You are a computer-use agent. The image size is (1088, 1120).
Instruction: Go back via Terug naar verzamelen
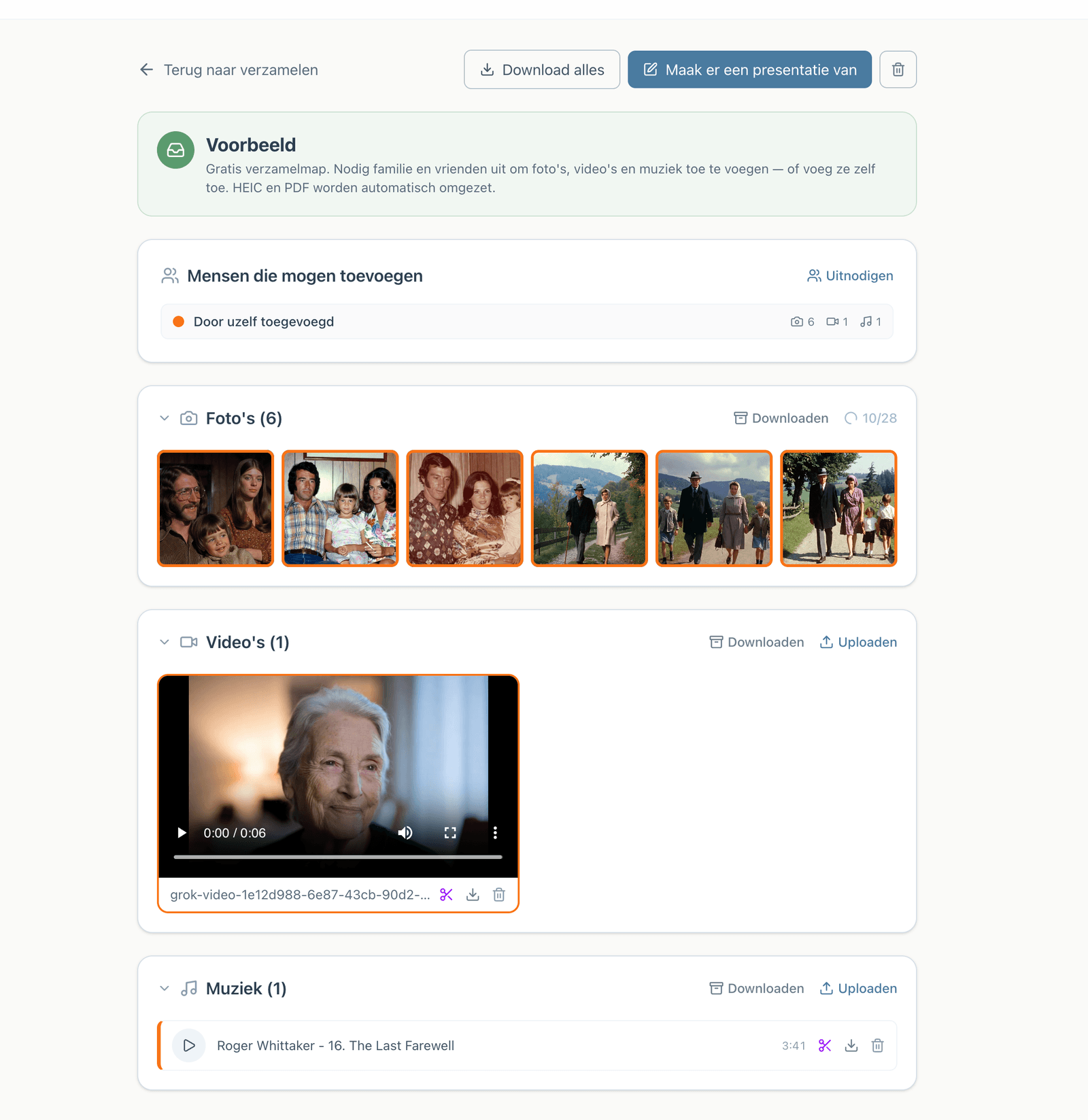229,69
